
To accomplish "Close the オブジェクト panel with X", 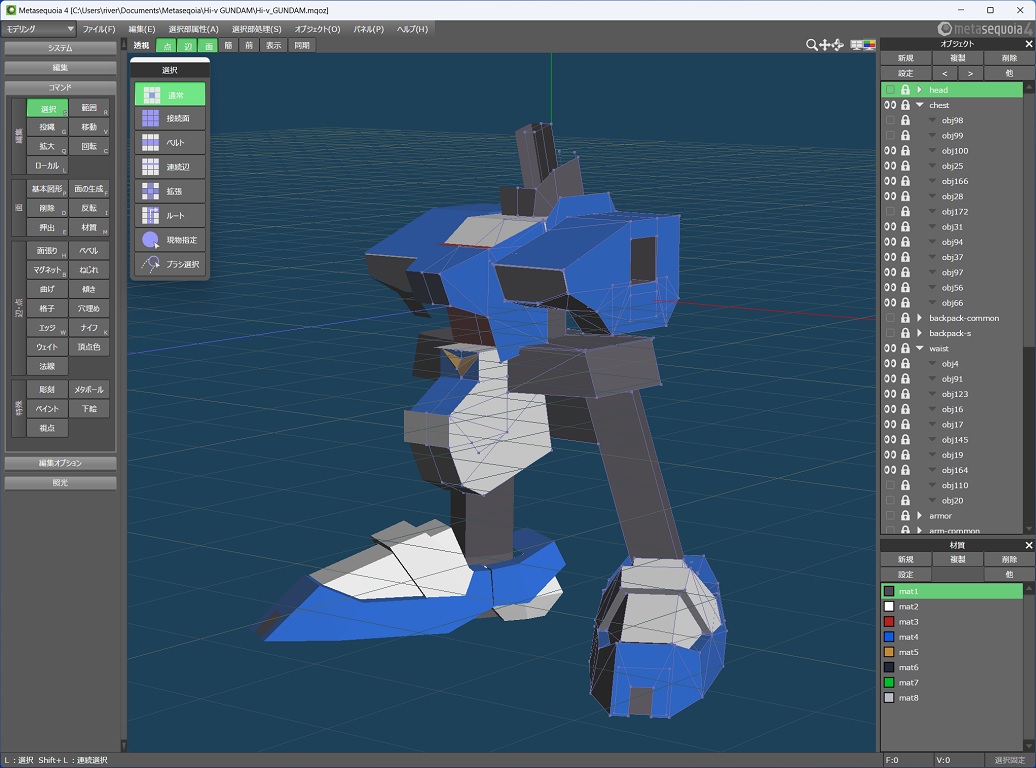I will [1028, 44].
